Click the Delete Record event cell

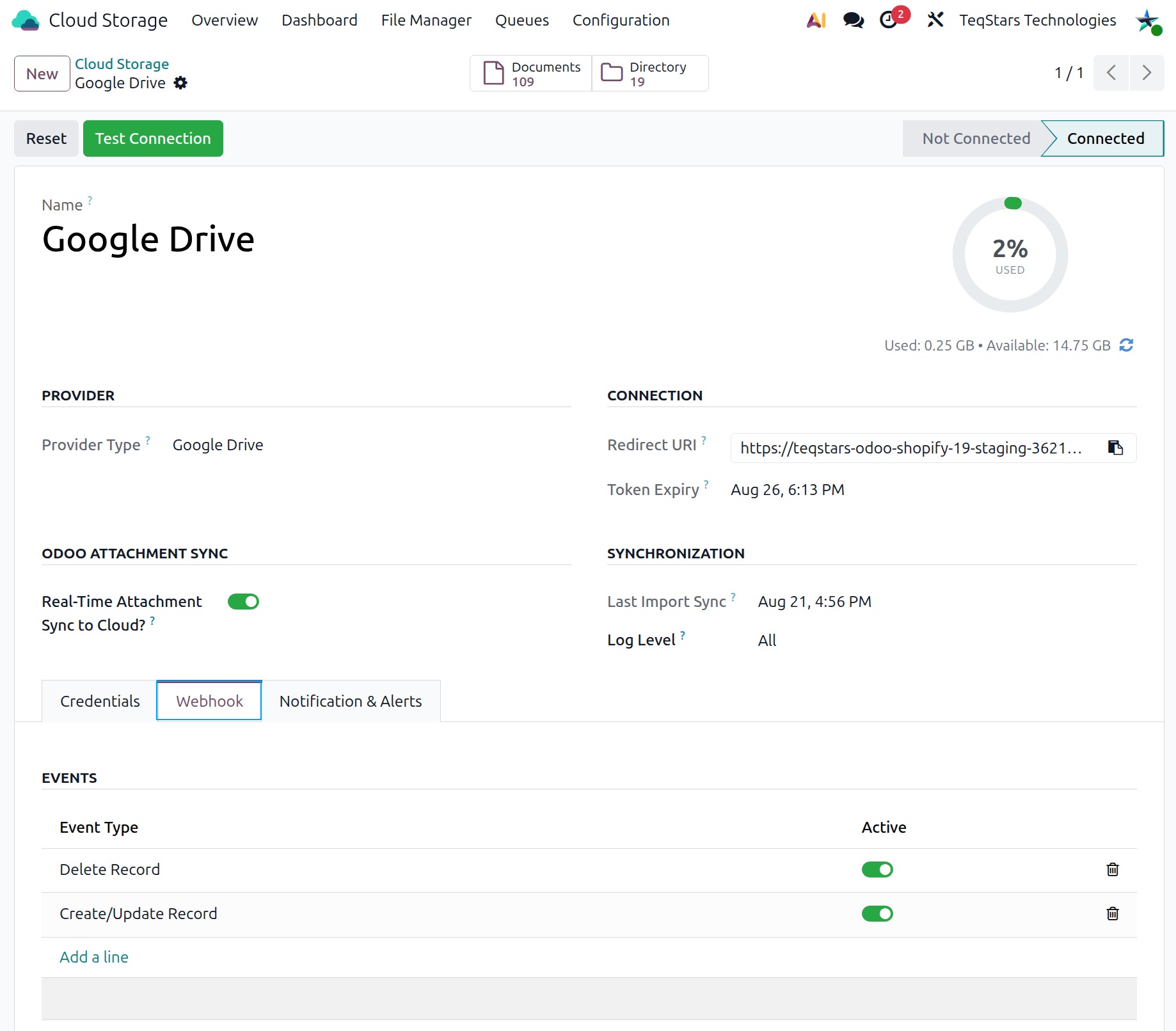(109, 870)
